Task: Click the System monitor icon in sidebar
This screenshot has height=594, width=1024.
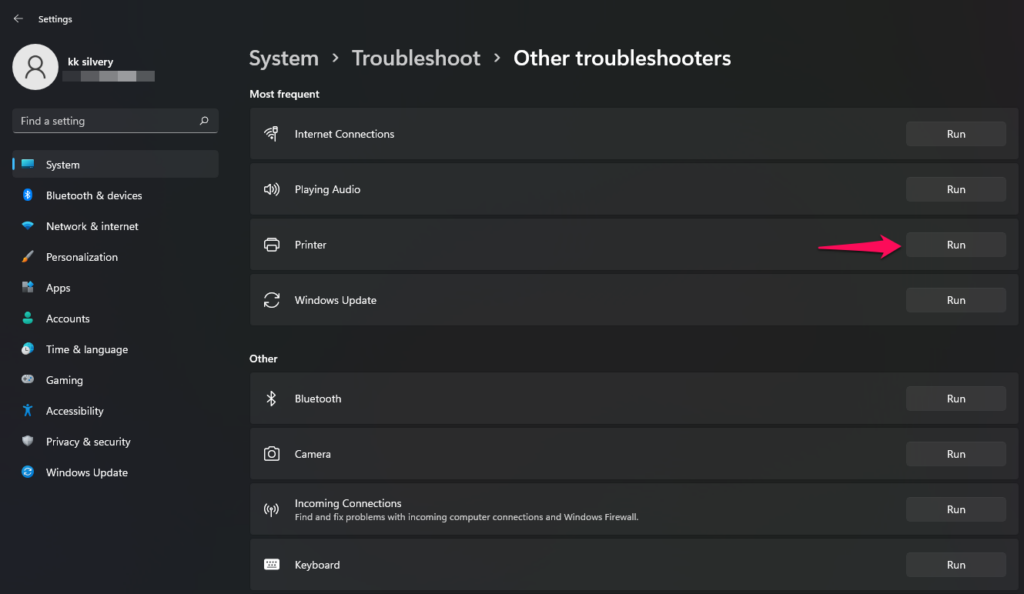Action: 27,164
